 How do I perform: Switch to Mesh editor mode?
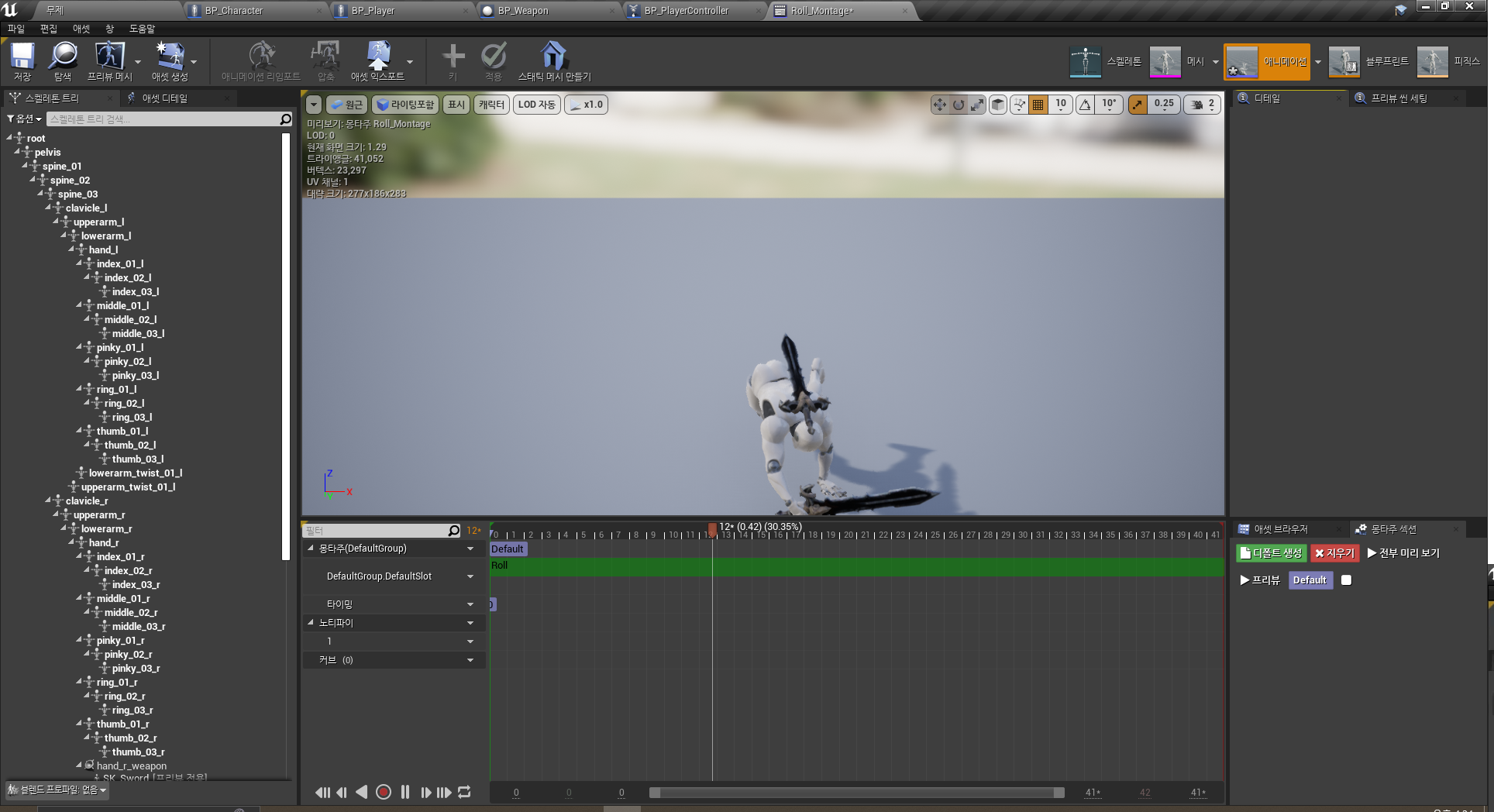(1177, 62)
